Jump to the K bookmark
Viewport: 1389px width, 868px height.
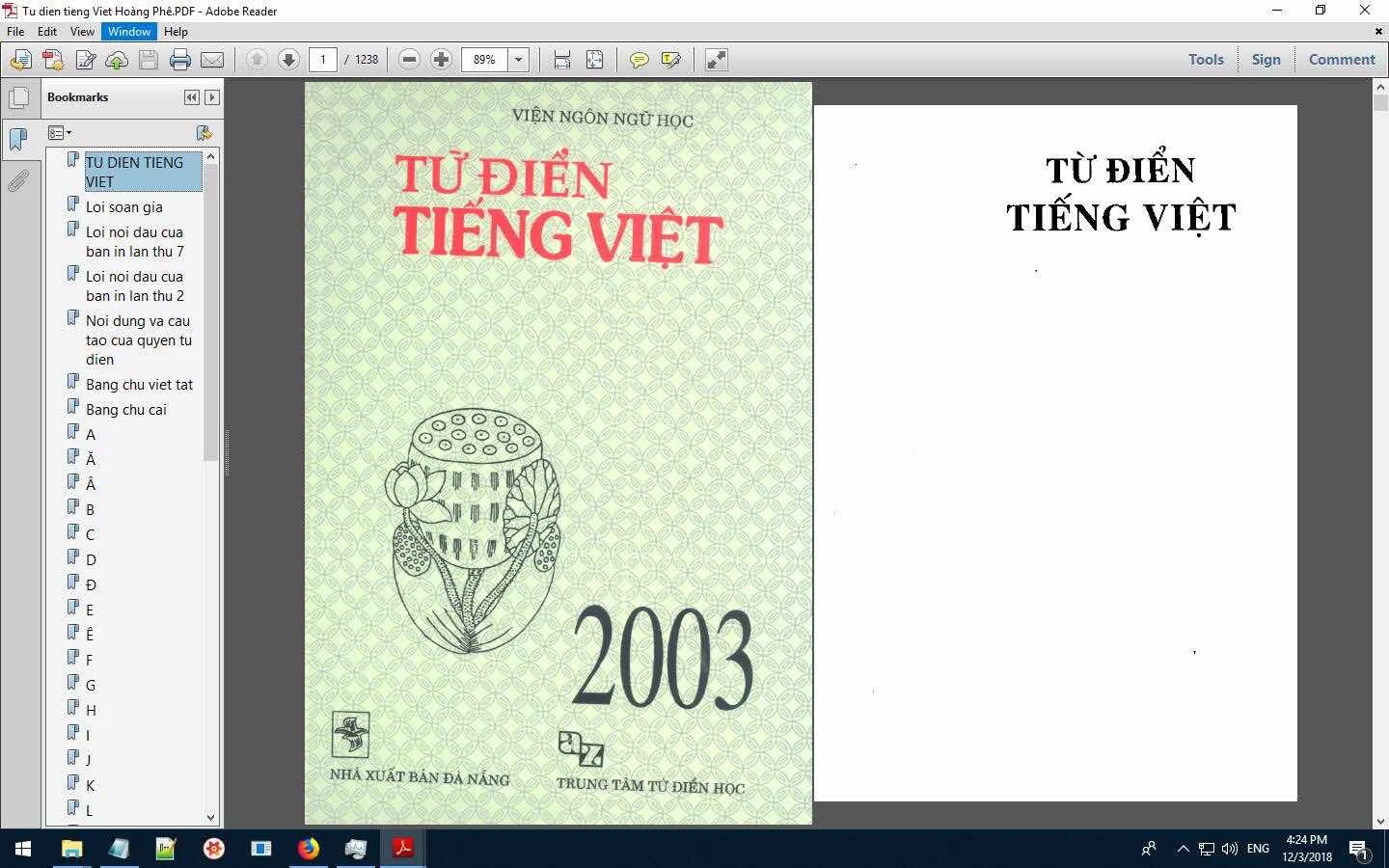[x=90, y=785]
